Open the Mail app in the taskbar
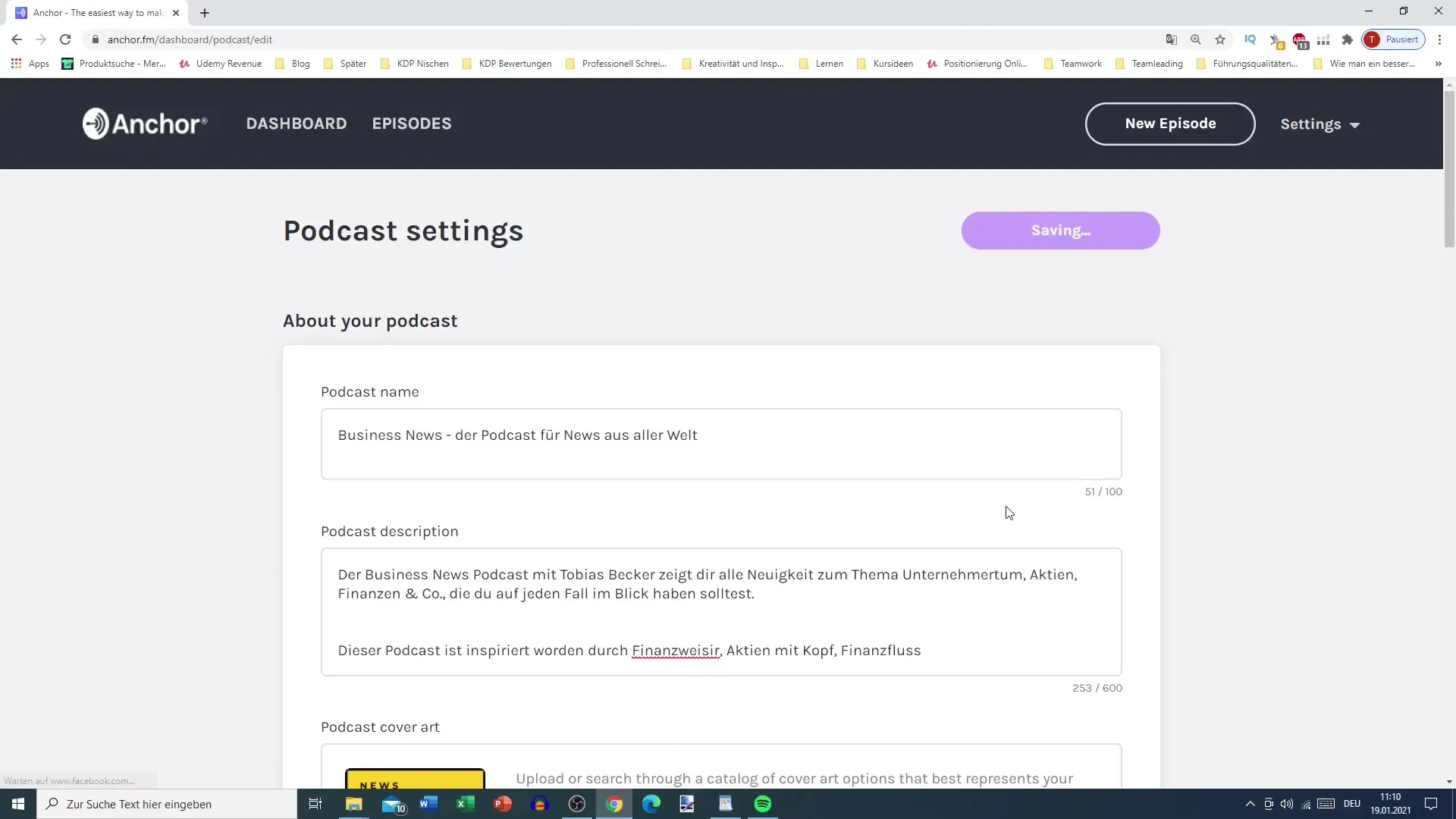This screenshot has height=819, width=1456. (393, 804)
